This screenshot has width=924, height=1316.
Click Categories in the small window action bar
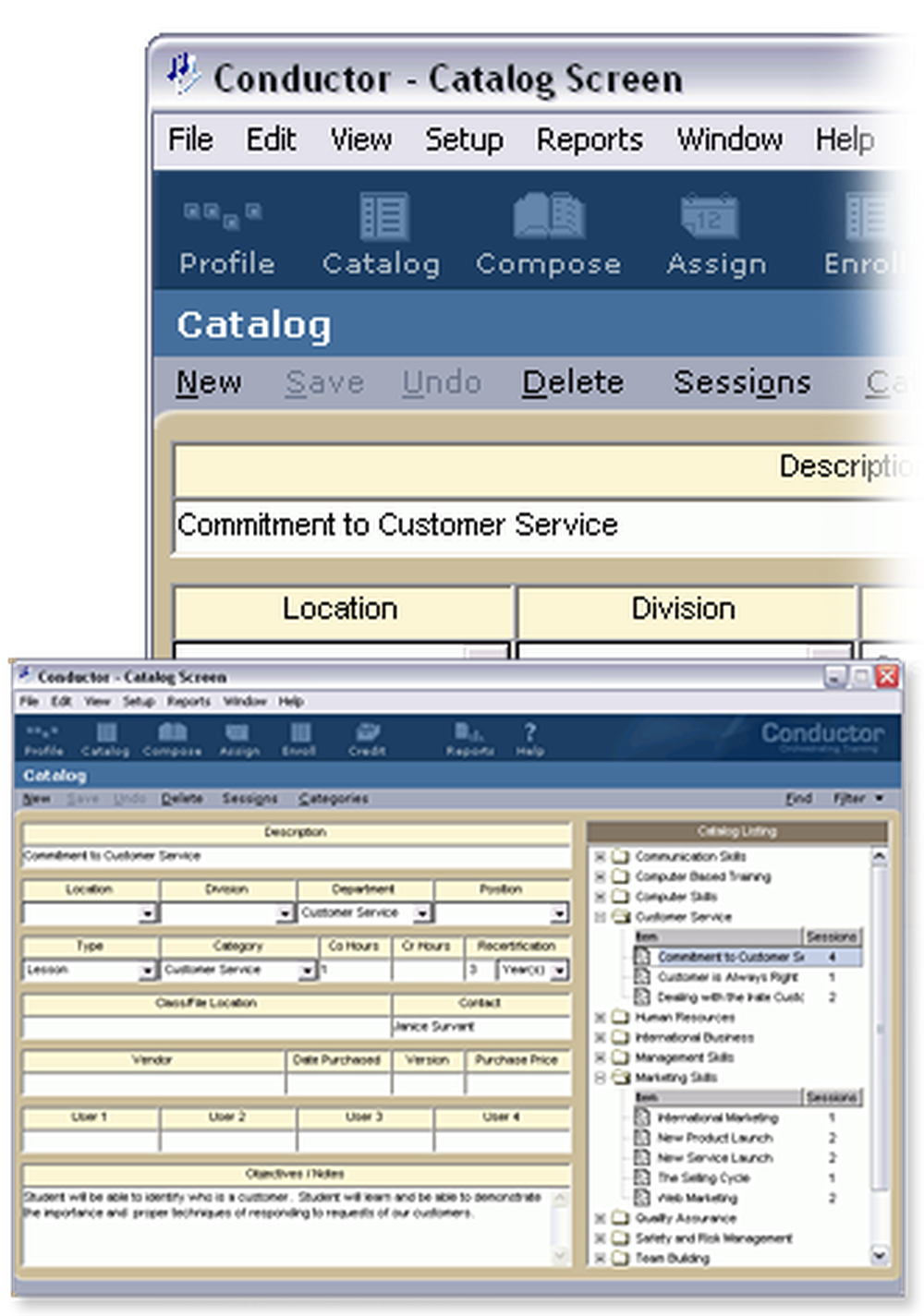pyautogui.click(x=334, y=798)
